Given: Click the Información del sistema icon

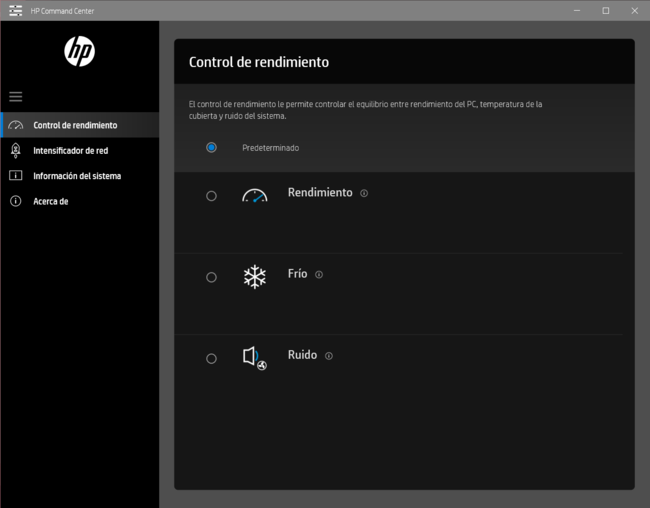Looking at the screenshot, I should [x=15, y=176].
